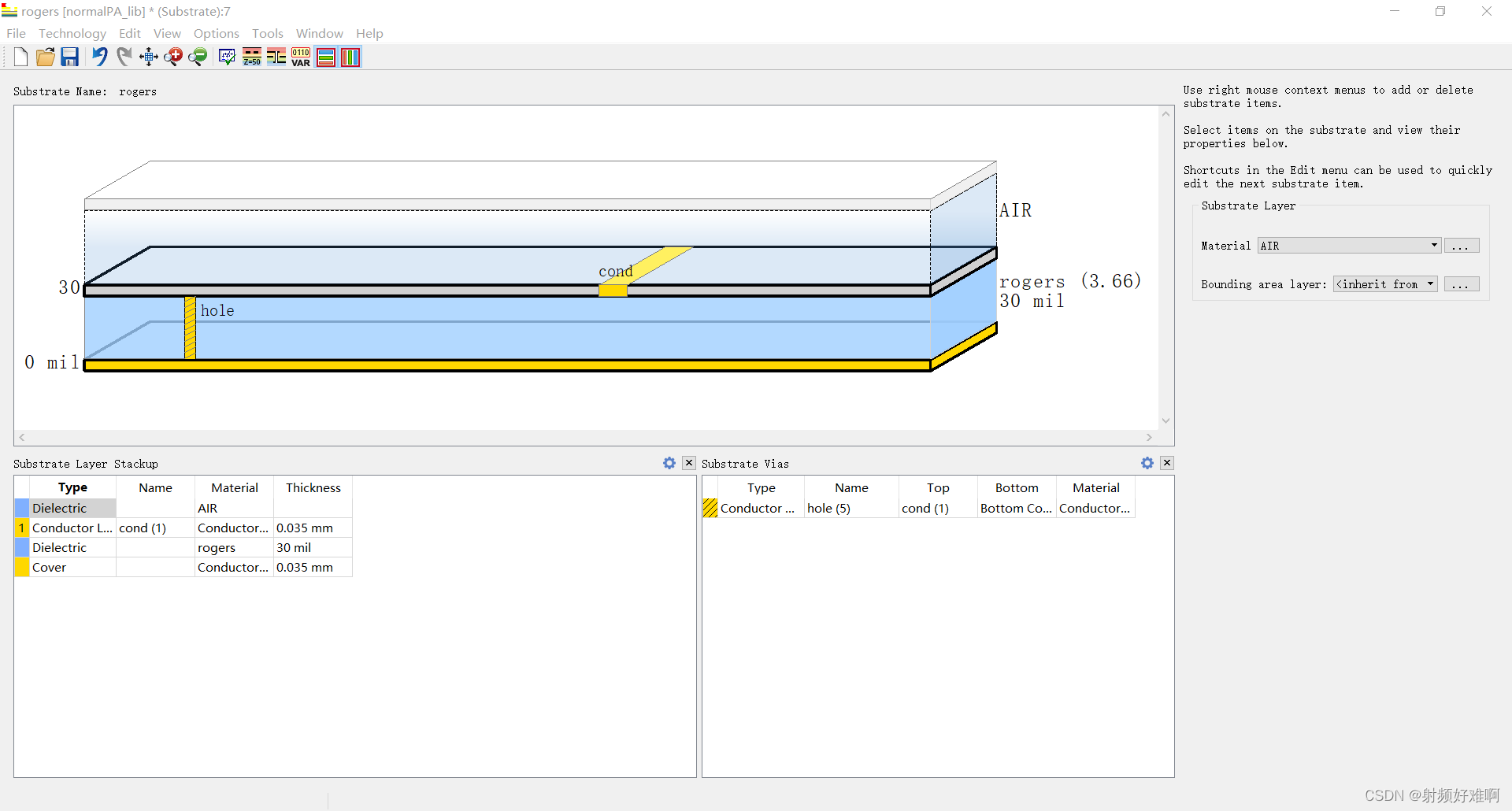Click the rogers material cell in stackup
This screenshot has height=811, width=1512.
pyautogui.click(x=234, y=547)
